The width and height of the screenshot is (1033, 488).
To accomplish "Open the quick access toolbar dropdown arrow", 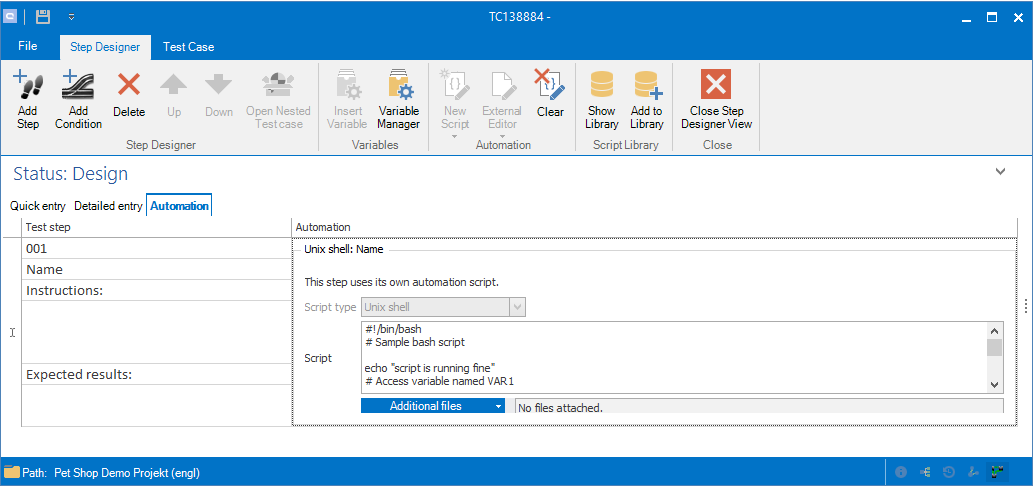I will [x=71, y=17].
